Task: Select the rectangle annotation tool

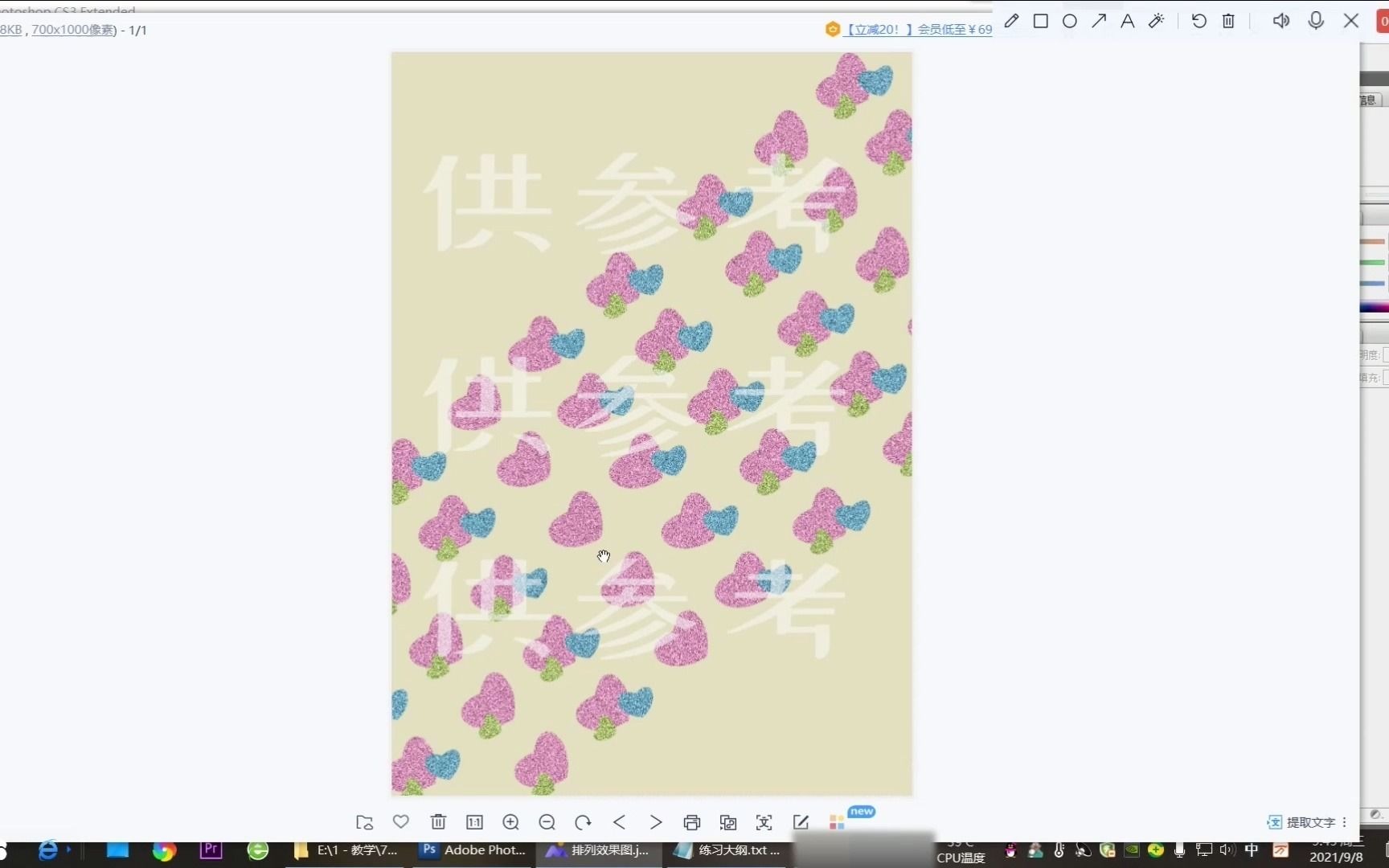Action: [1040, 21]
